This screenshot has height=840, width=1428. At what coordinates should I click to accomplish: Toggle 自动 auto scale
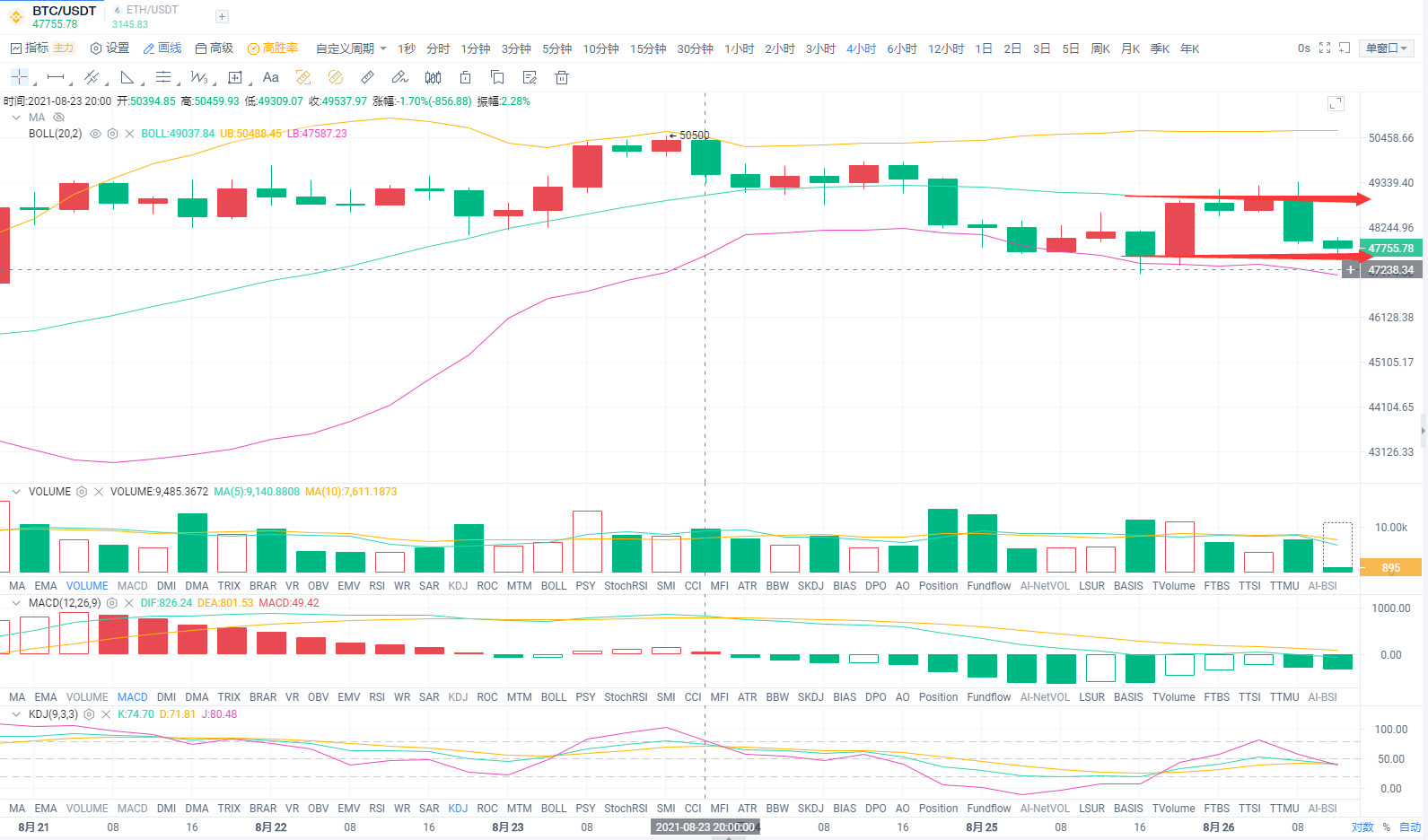coord(1410,827)
